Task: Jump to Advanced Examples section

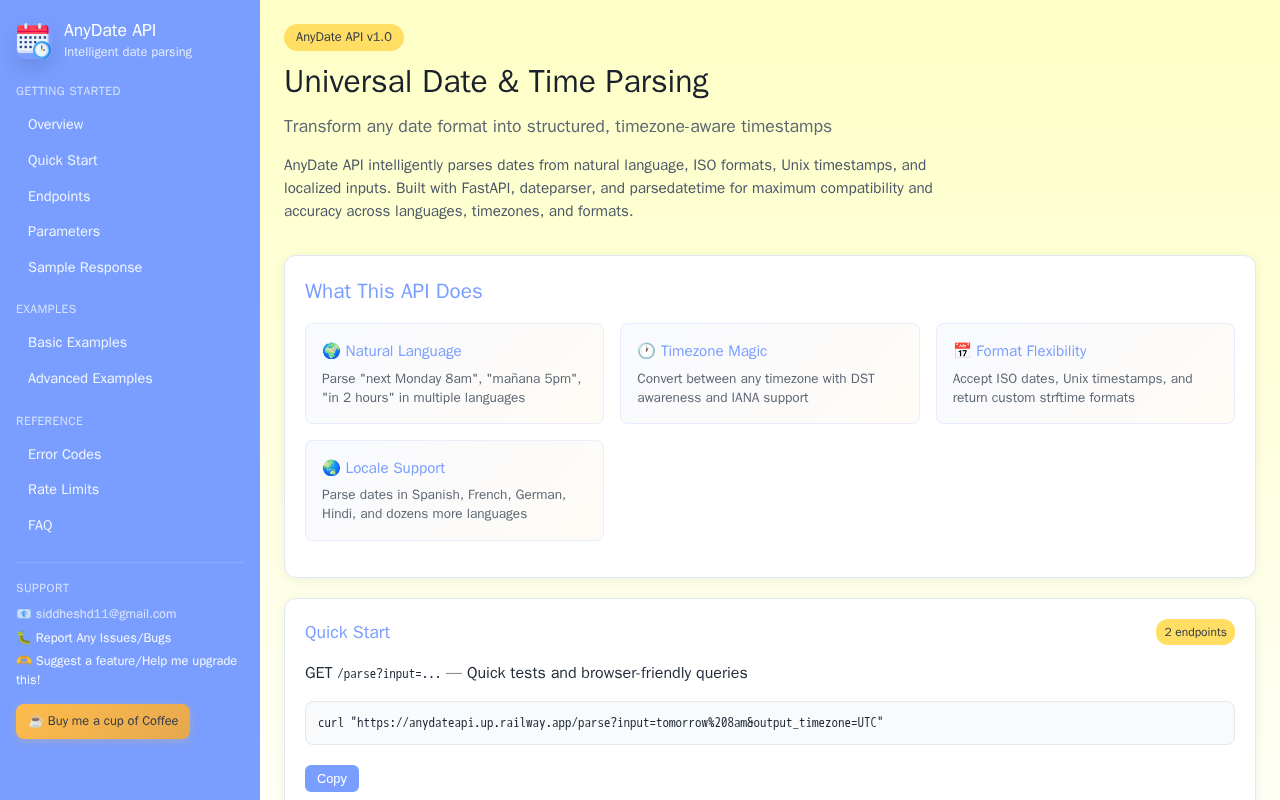Action: point(90,379)
